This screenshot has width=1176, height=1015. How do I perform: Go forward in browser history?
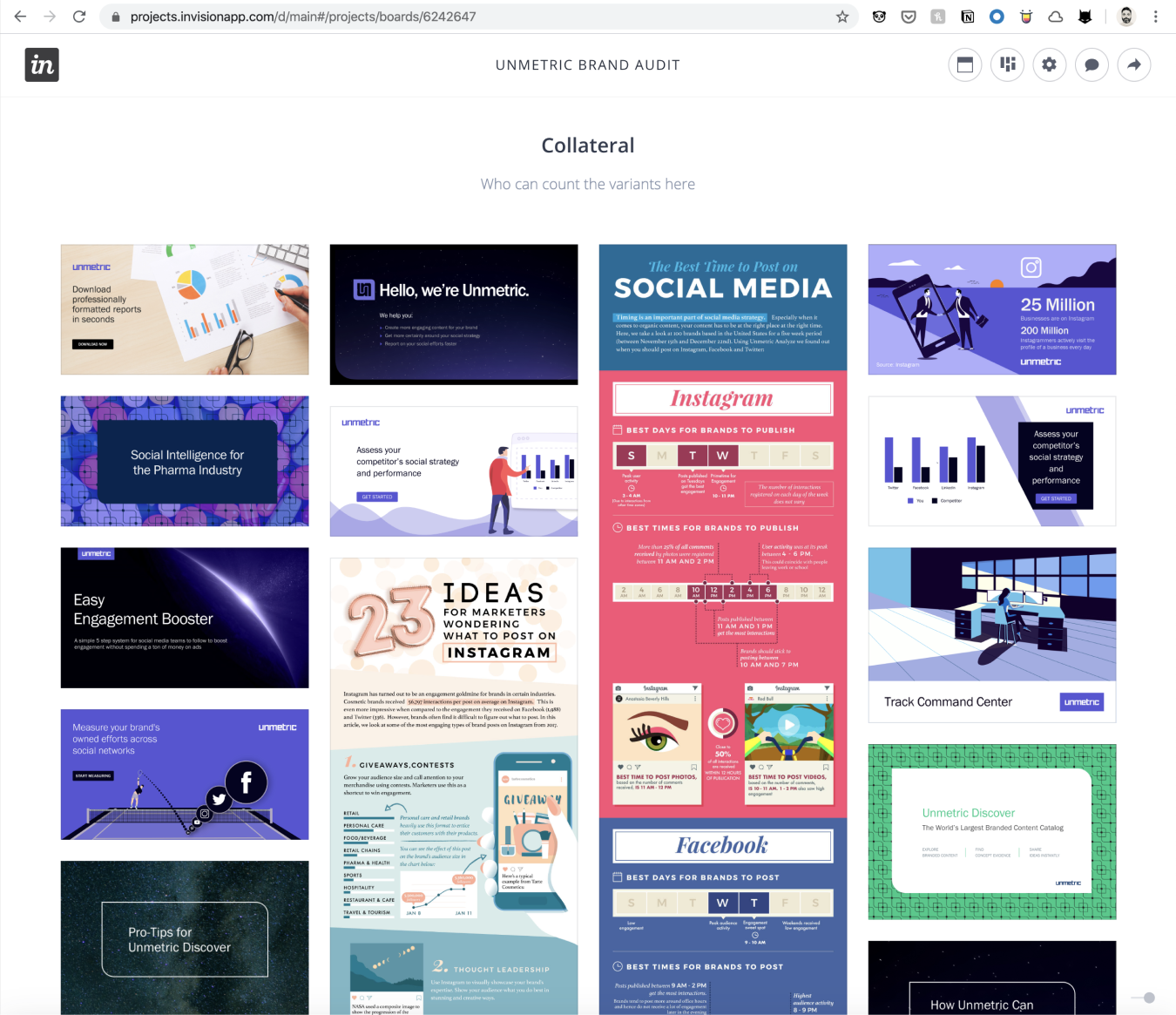pyautogui.click(x=50, y=17)
